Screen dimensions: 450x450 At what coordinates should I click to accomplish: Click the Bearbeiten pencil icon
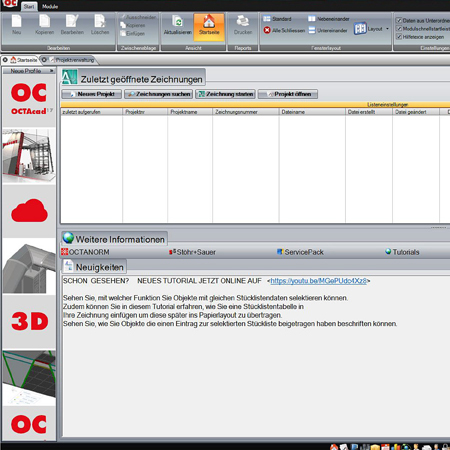pyautogui.click(x=72, y=21)
